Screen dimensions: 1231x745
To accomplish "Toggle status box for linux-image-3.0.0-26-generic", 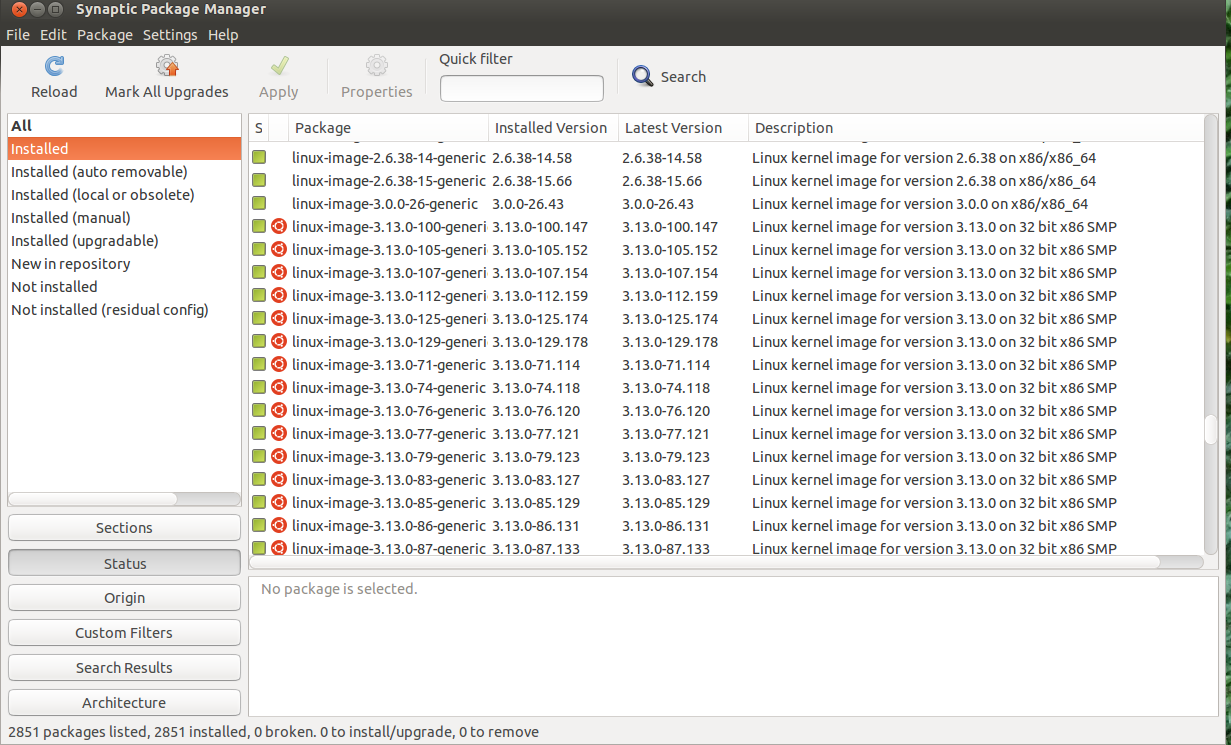I will [x=259, y=204].
